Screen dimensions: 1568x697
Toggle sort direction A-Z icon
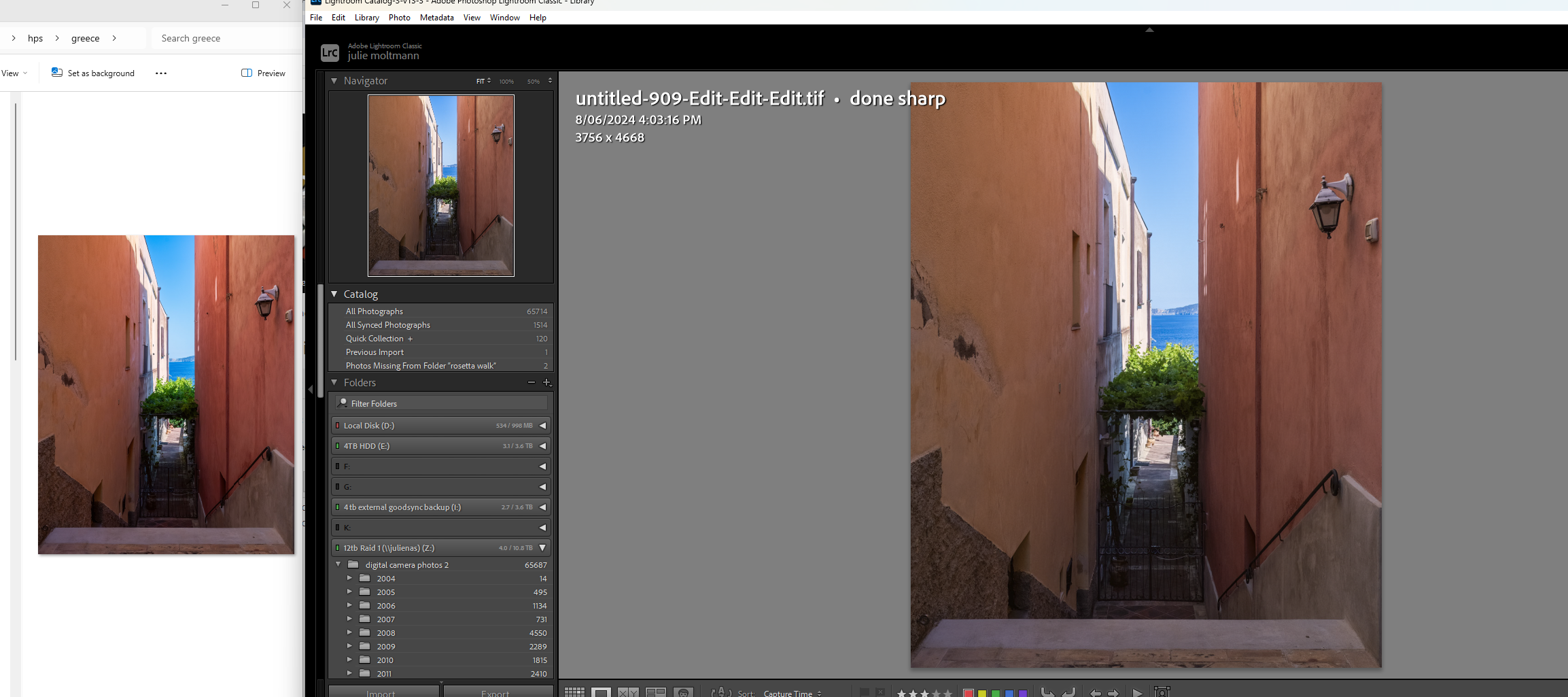pos(720,692)
